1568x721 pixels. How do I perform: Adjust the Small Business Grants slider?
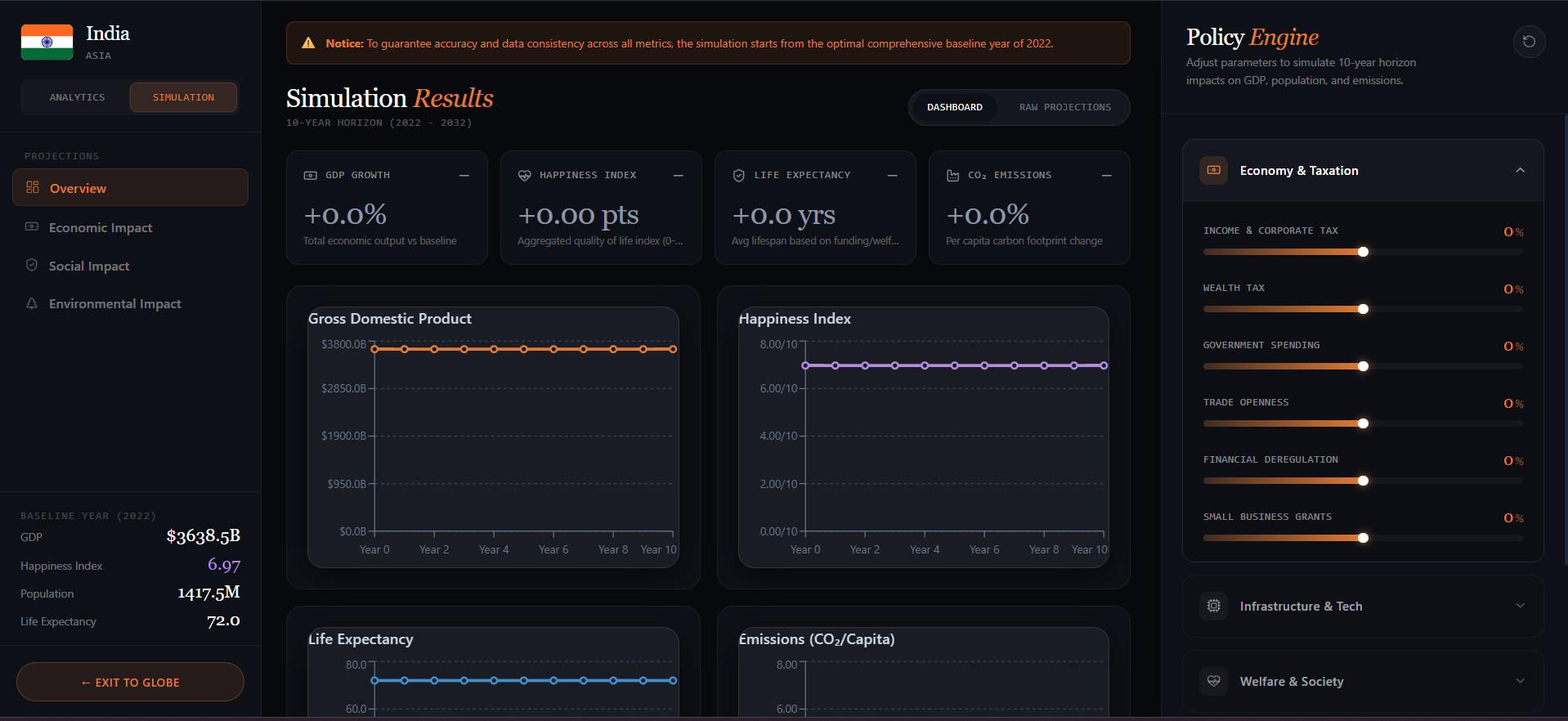(x=1363, y=538)
